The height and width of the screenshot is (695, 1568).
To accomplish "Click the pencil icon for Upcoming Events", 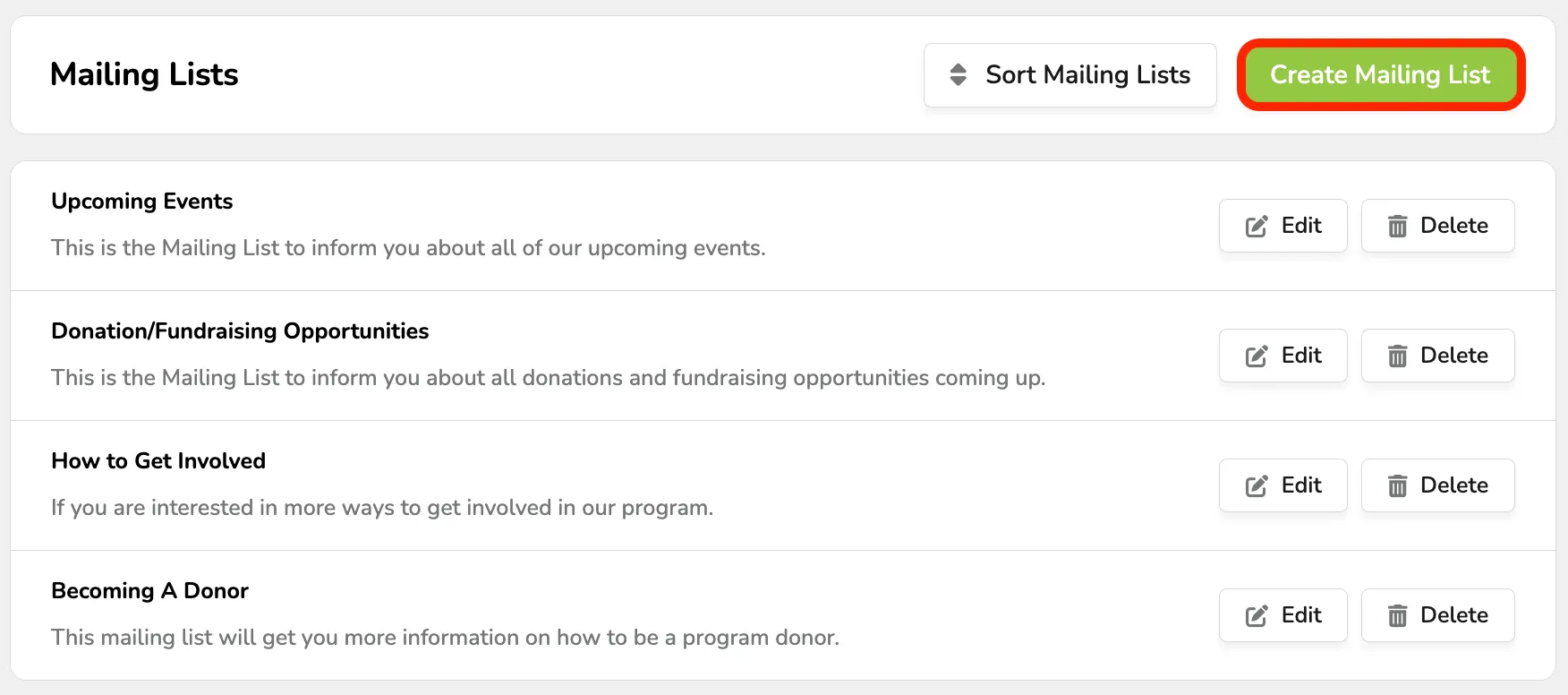I will click(1257, 227).
